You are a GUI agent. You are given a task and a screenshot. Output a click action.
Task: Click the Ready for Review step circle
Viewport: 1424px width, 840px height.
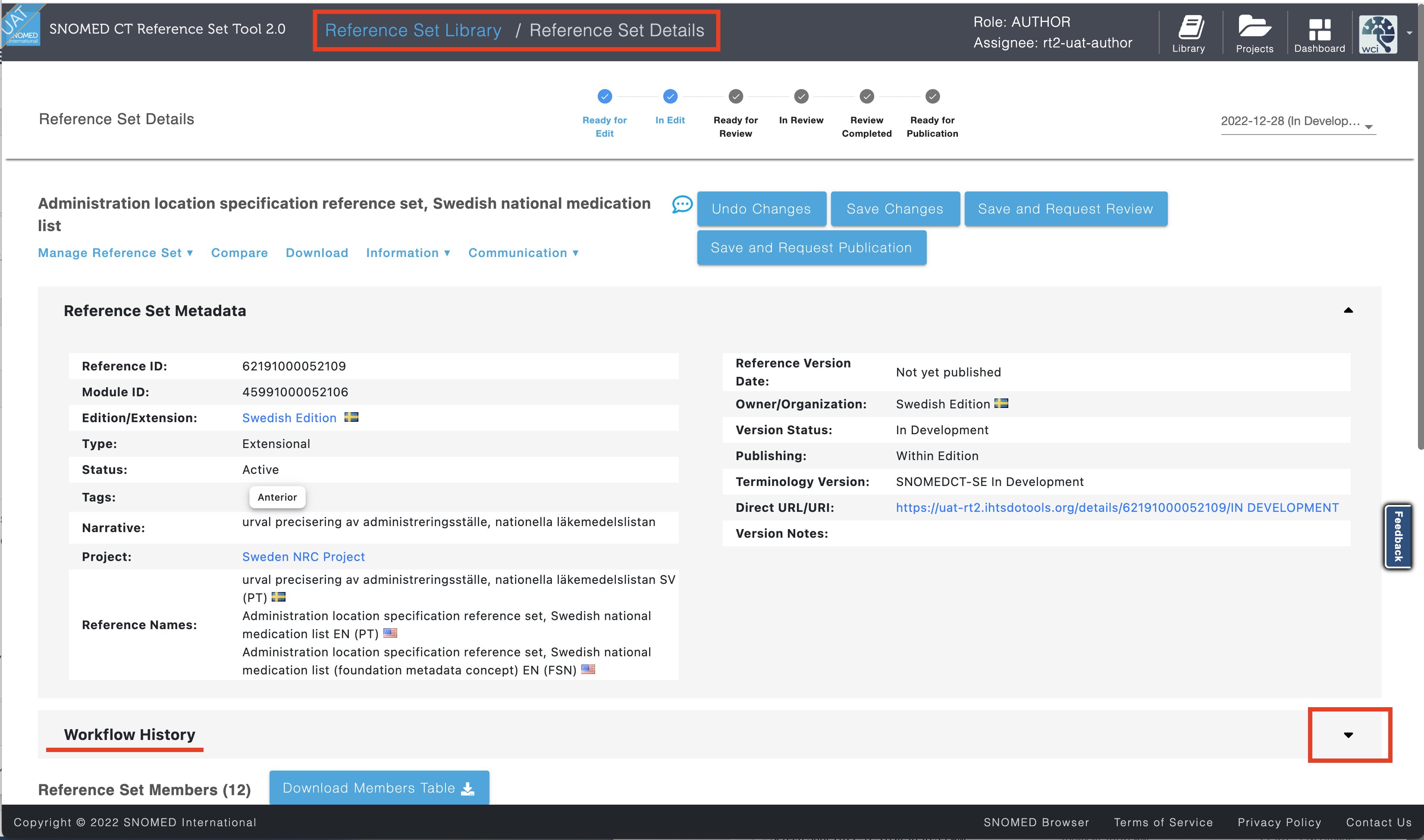(x=736, y=96)
